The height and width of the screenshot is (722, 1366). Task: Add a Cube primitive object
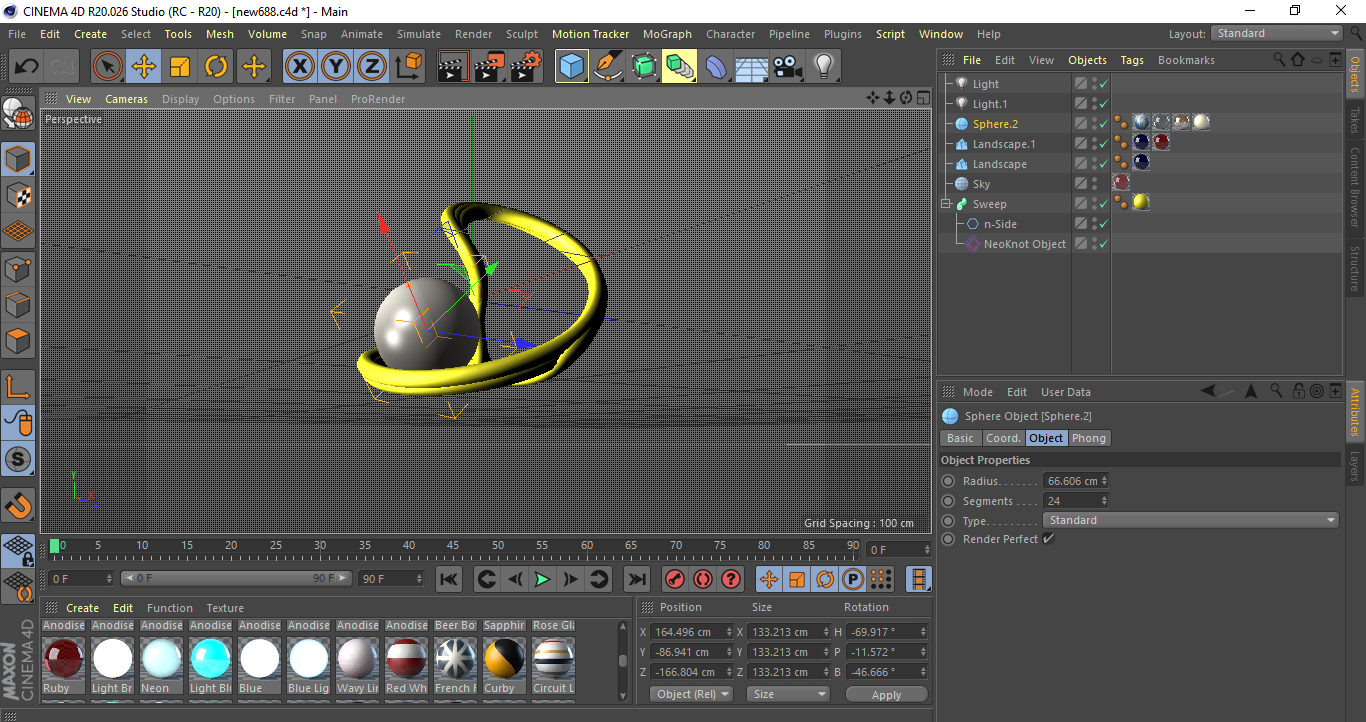tap(572, 67)
